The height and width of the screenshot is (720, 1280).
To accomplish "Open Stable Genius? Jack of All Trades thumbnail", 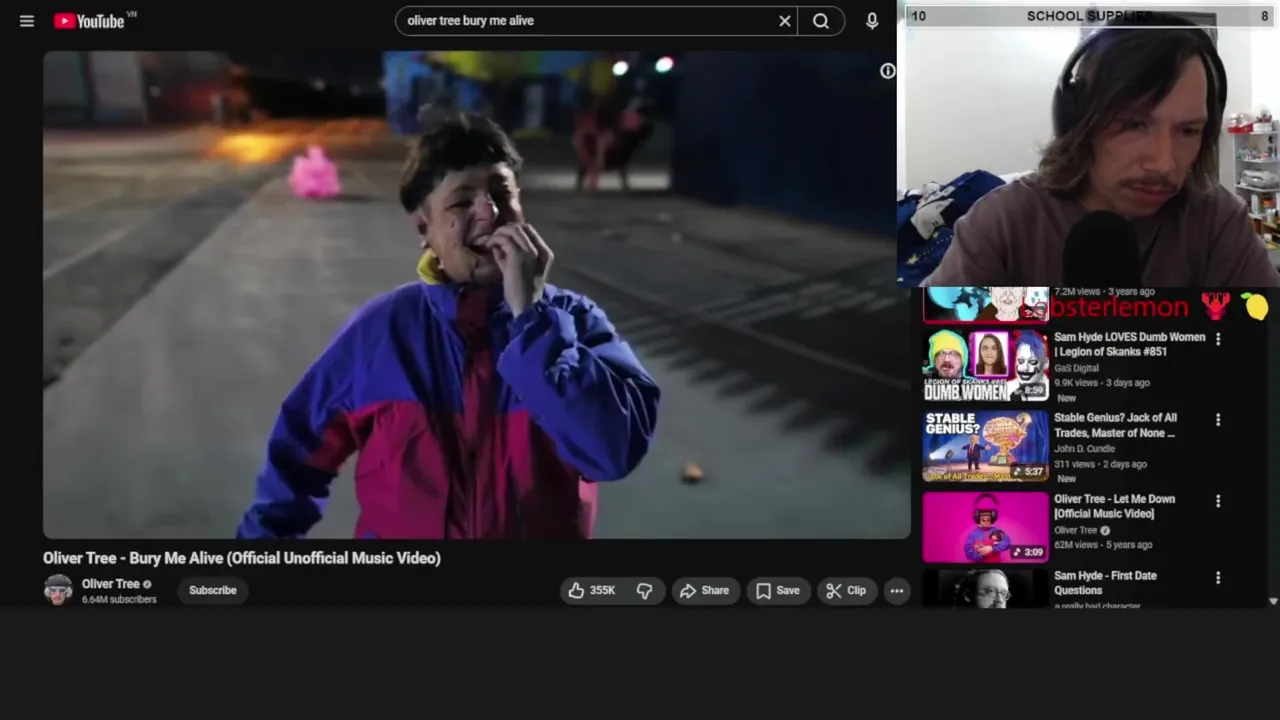I will coord(985,446).
